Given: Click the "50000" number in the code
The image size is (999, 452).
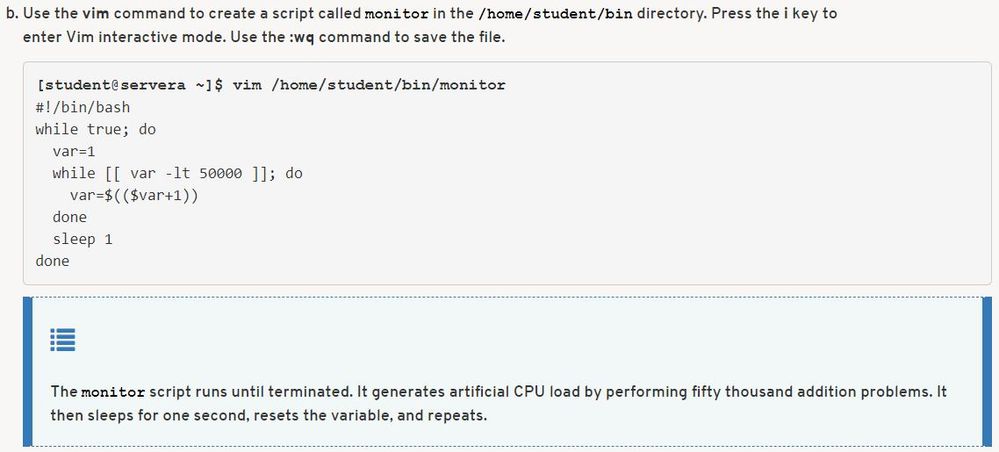Looking at the screenshot, I should coord(221,173).
